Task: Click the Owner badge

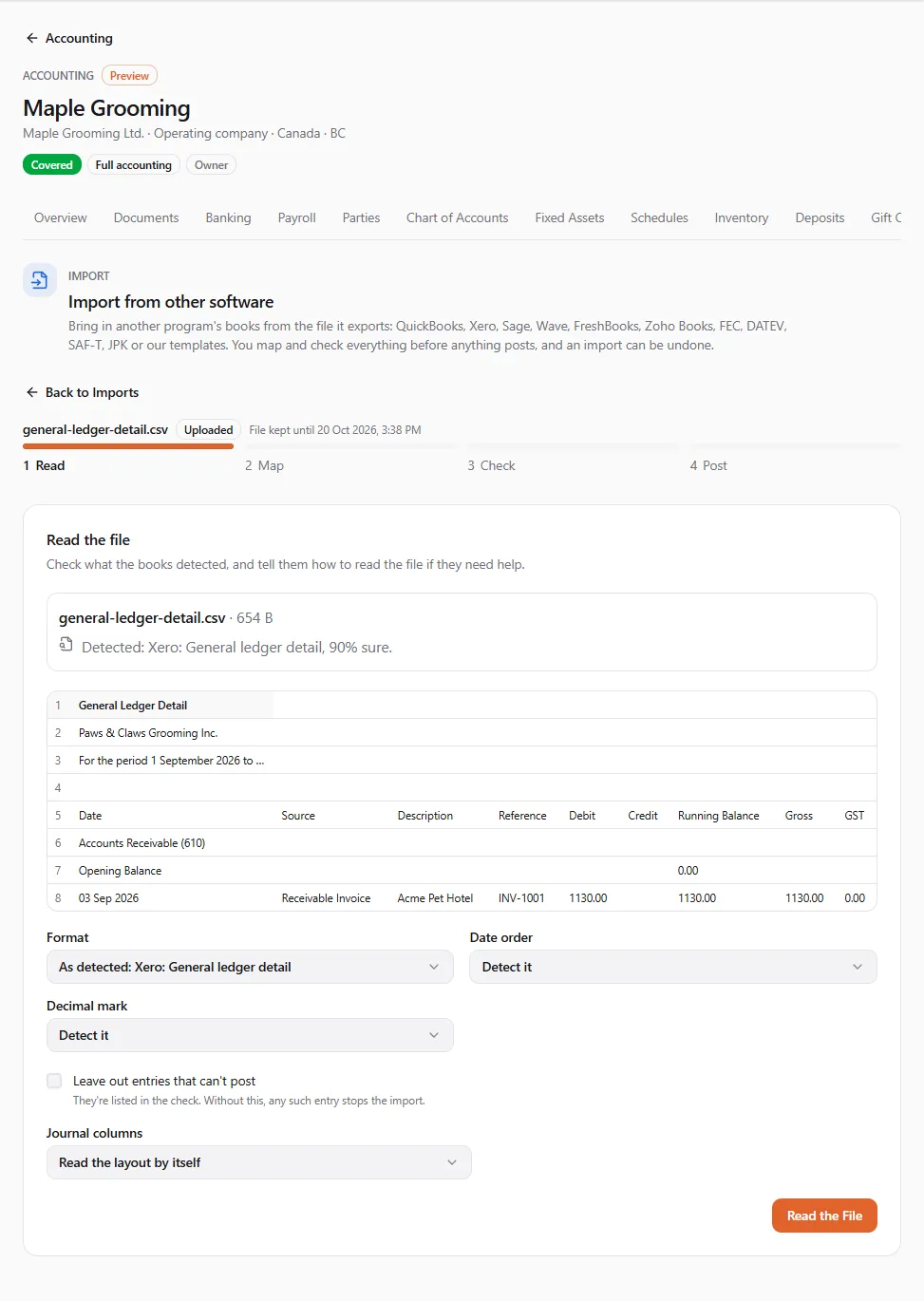Action: (211, 165)
